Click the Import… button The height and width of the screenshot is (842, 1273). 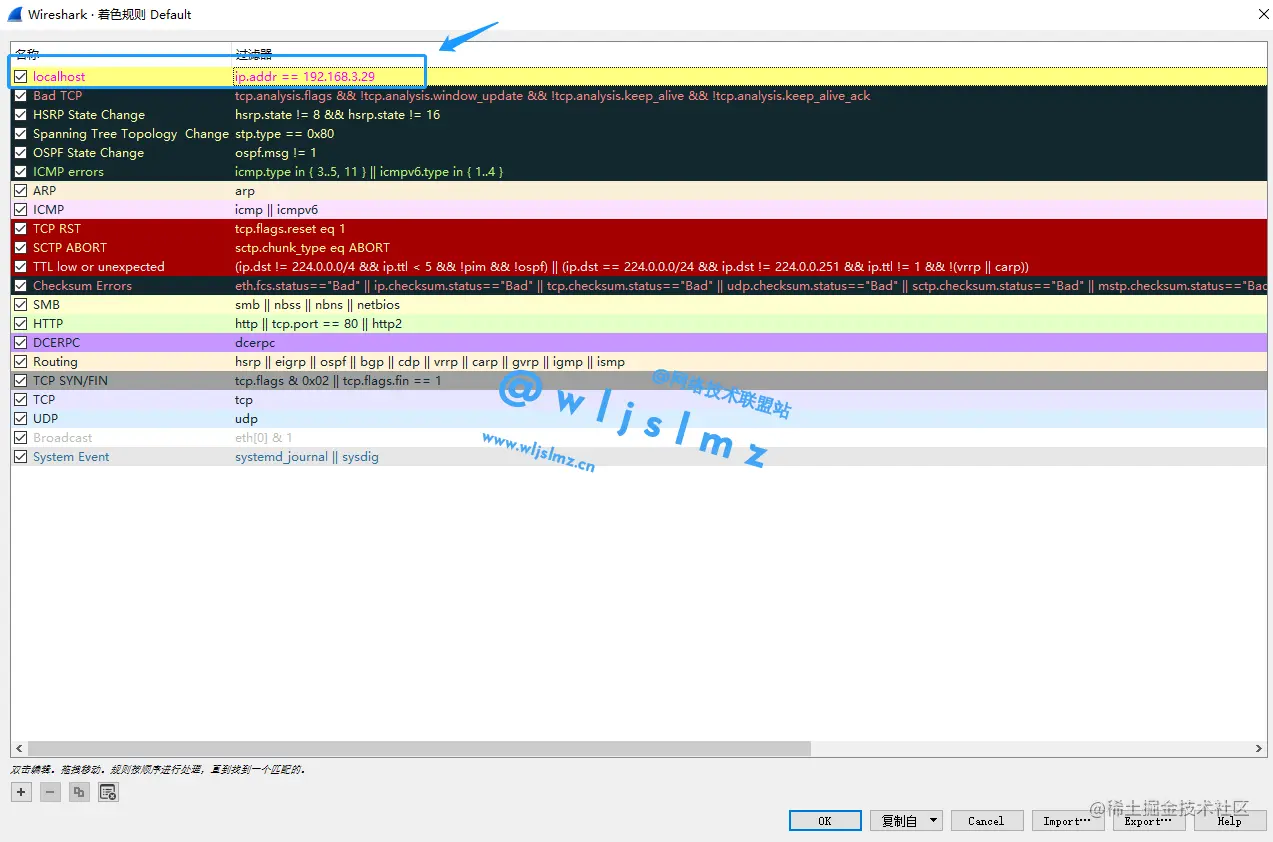(1067, 821)
